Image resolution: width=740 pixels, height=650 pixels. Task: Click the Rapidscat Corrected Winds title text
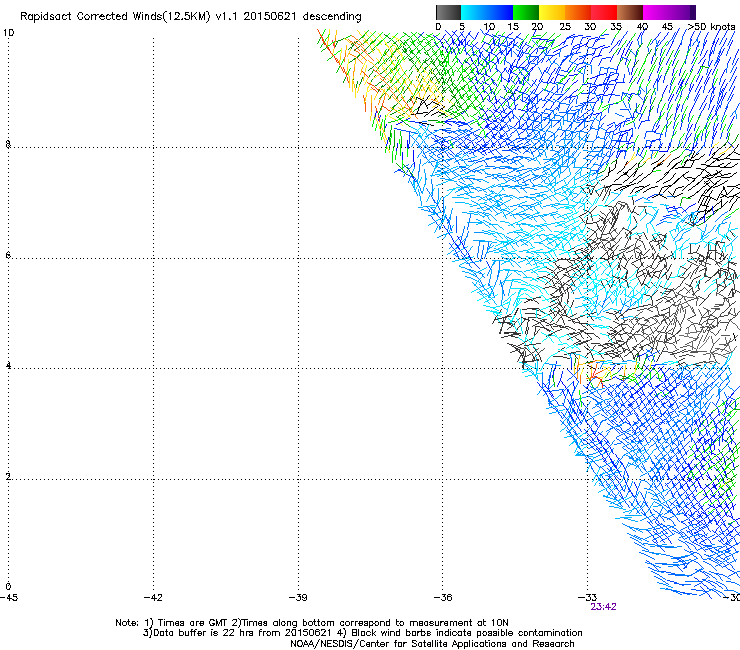click(191, 17)
